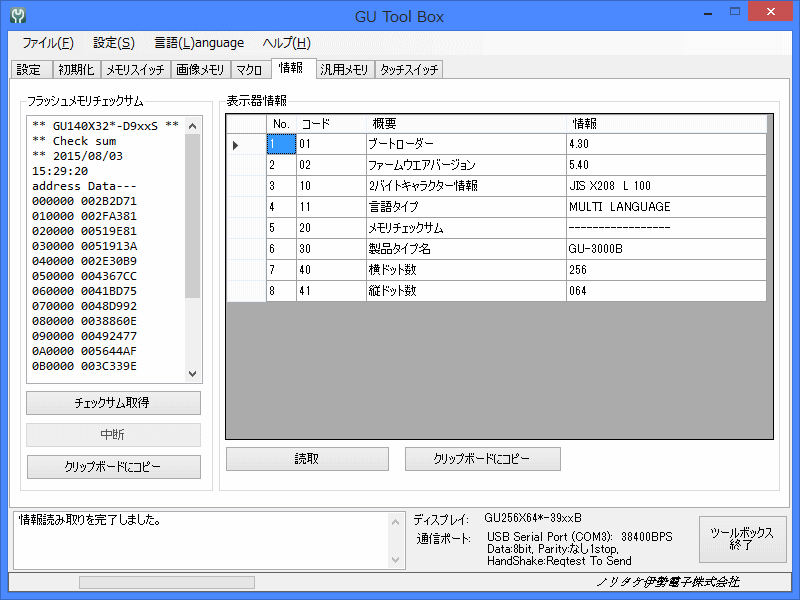Click the value 064 cell
This screenshot has height=600, width=800.
(x=666, y=291)
